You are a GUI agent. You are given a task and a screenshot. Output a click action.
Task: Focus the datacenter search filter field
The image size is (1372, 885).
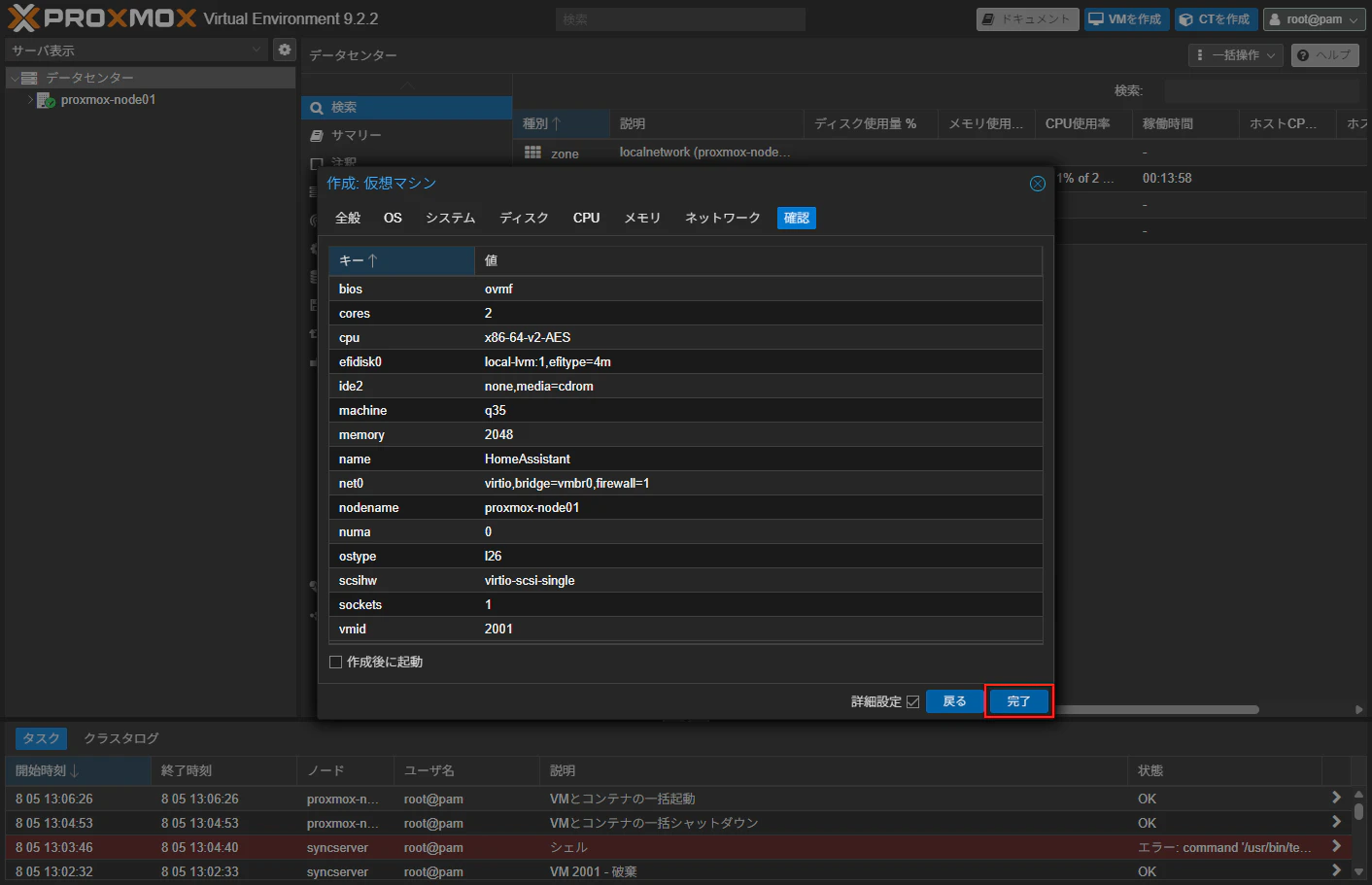tap(1261, 90)
